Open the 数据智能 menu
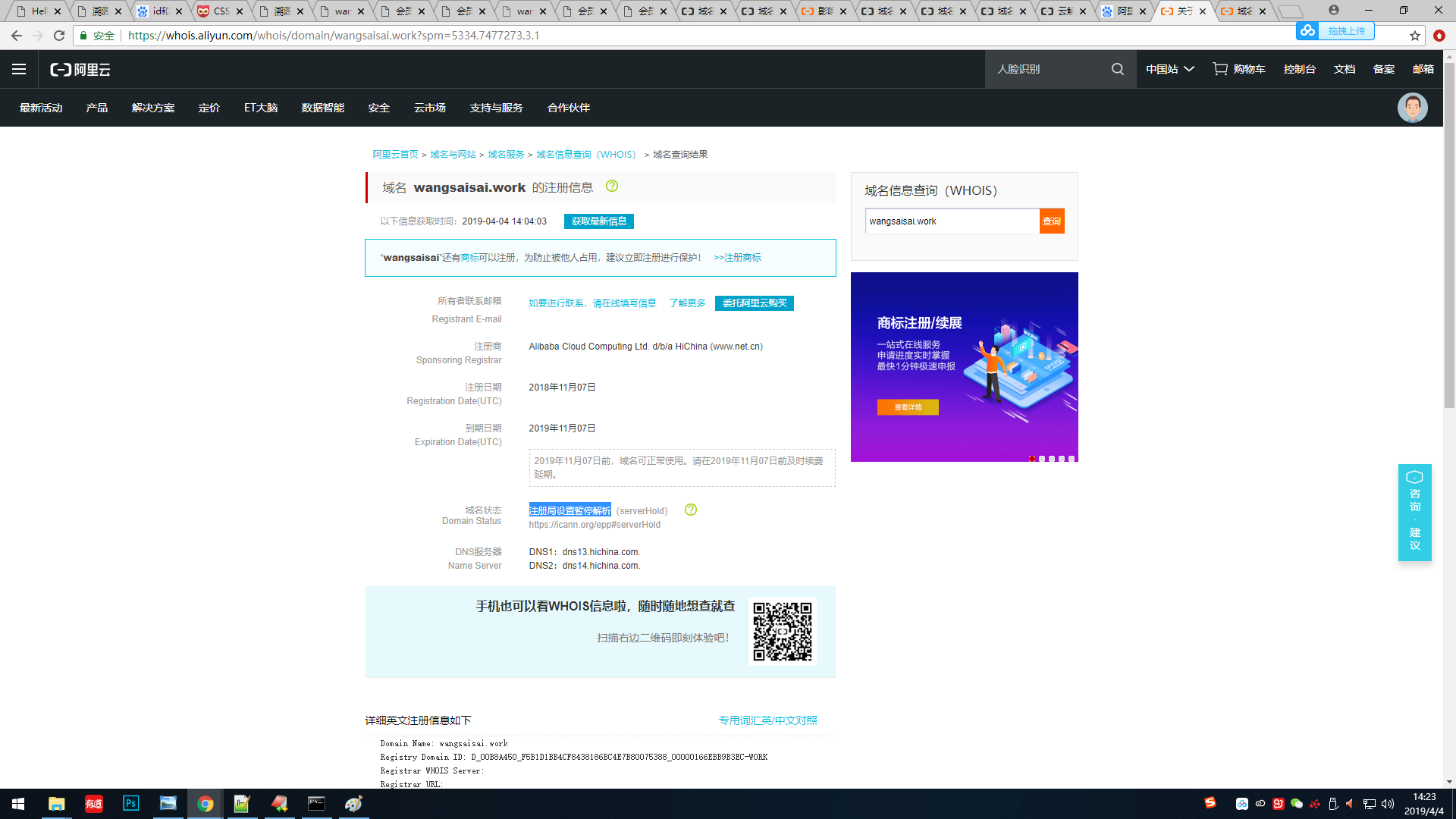The width and height of the screenshot is (1456, 819). pyautogui.click(x=323, y=108)
